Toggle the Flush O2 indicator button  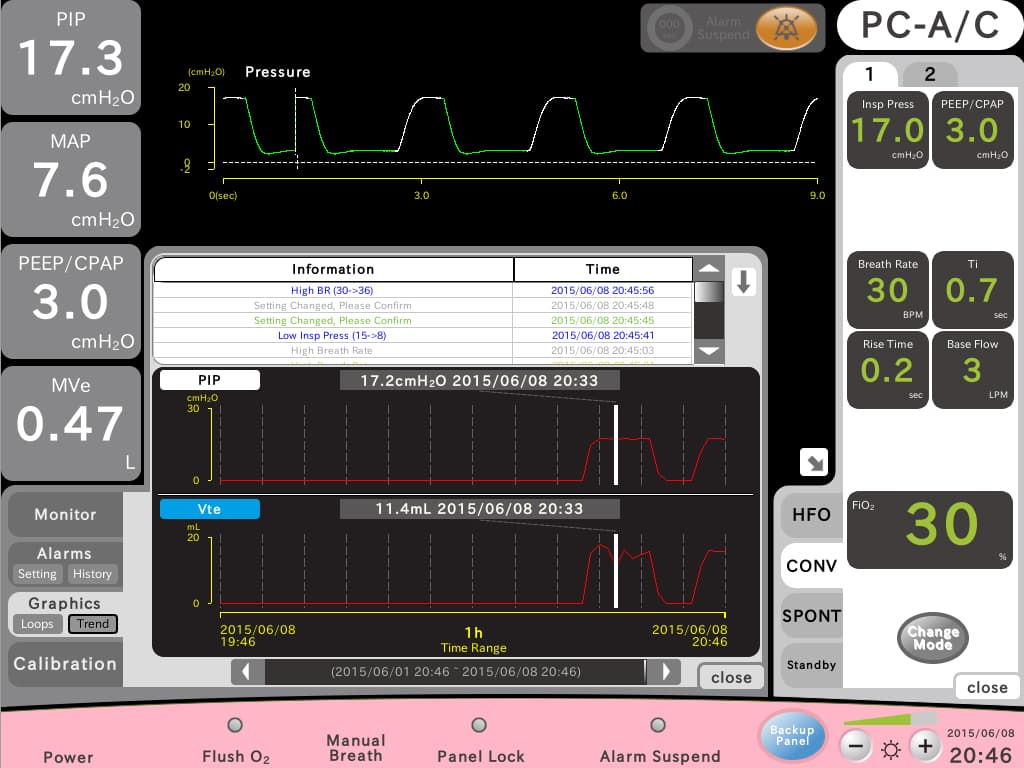(235, 725)
